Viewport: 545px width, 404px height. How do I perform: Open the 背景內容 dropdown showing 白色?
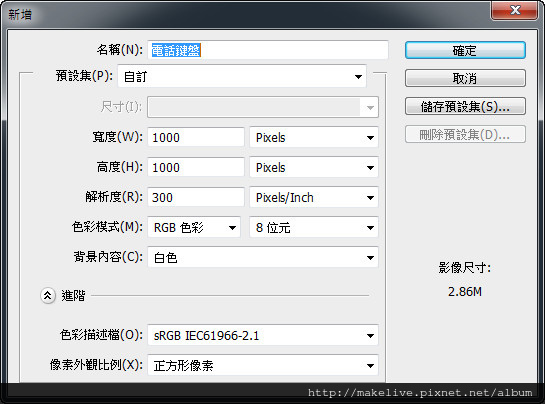pyautogui.click(x=263, y=257)
